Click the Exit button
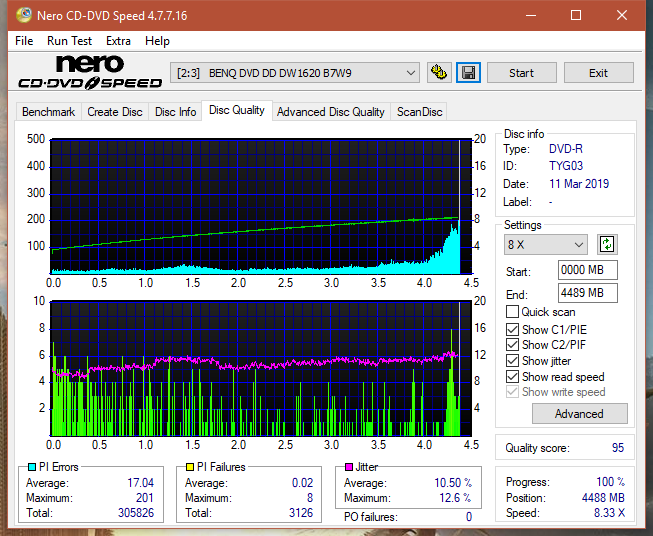This screenshot has height=536, width=653. coord(598,73)
